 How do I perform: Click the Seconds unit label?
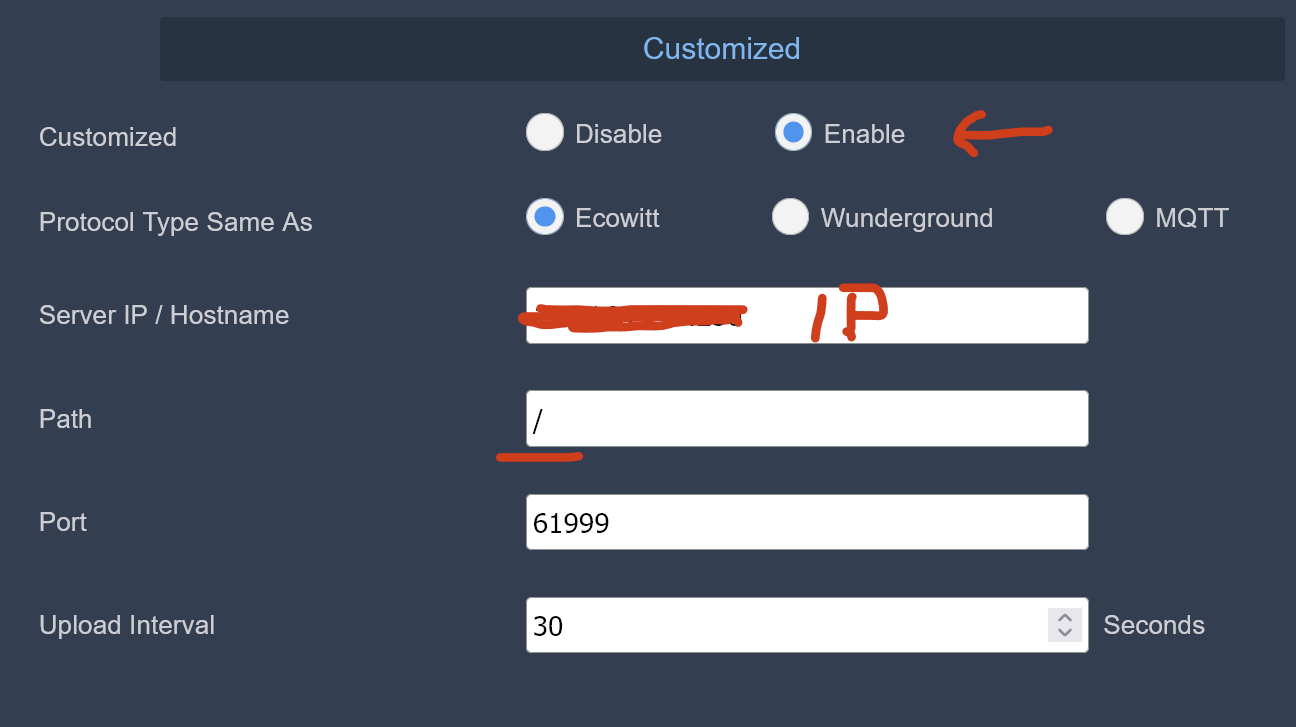(x=1154, y=625)
